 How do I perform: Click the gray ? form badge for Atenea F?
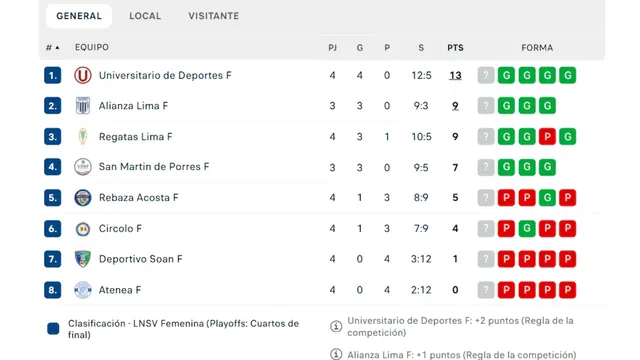click(486, 290)
